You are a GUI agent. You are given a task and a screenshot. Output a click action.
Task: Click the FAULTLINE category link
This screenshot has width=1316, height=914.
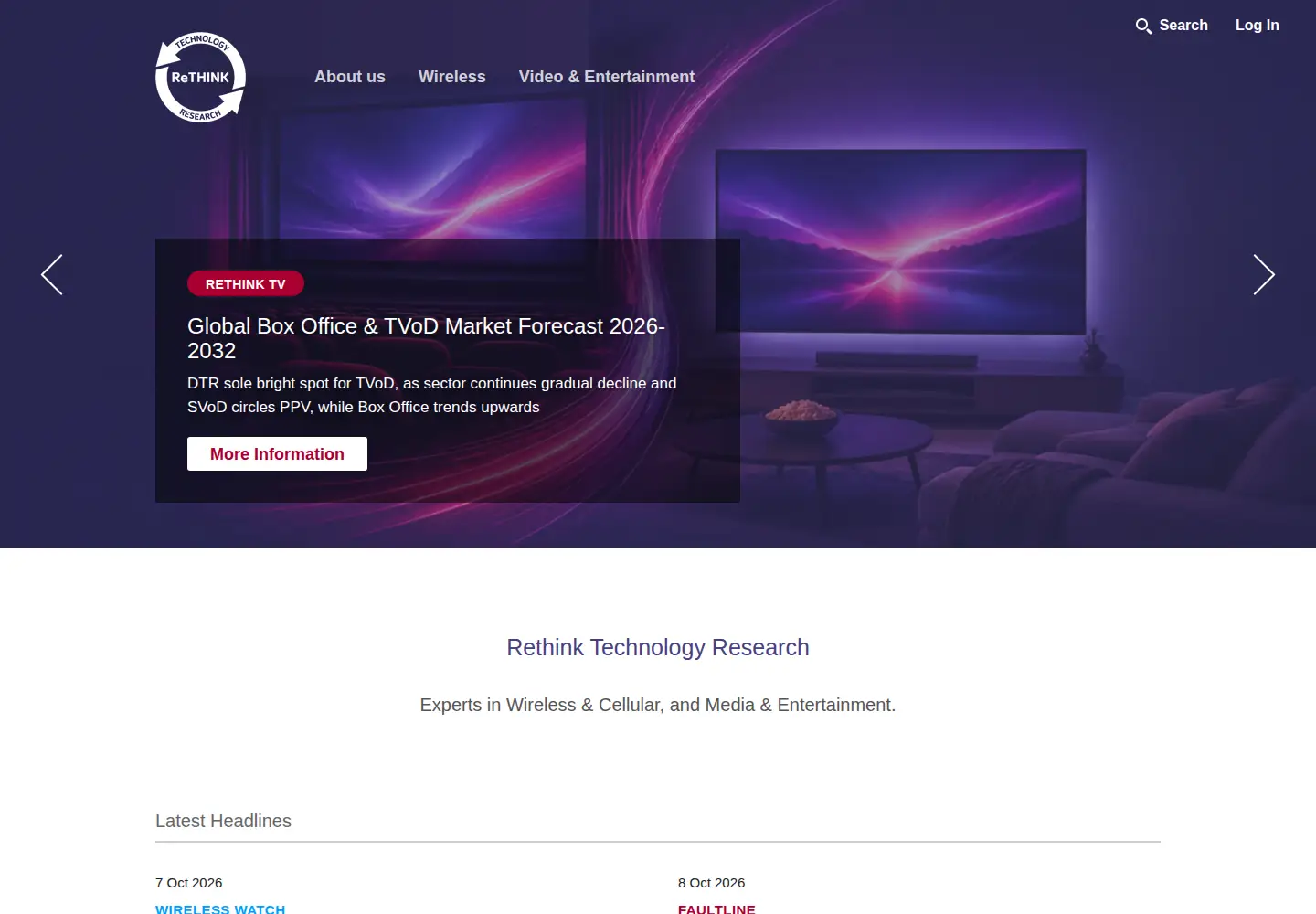716,909
